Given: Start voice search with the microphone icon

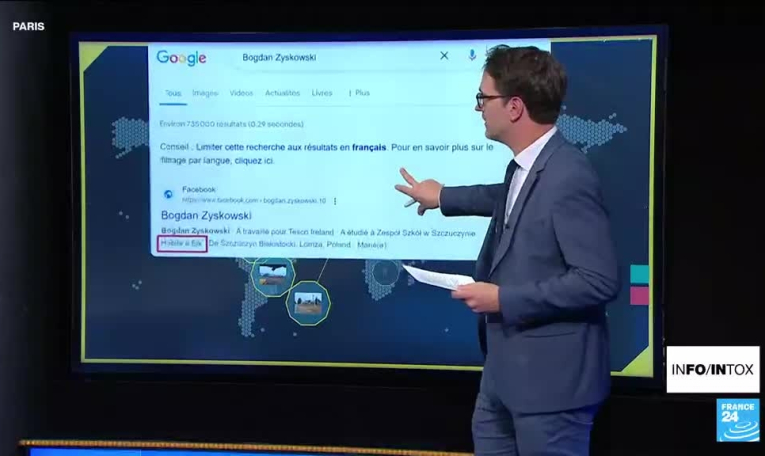Looking at the screenshot, I should [x=472, y=56].
